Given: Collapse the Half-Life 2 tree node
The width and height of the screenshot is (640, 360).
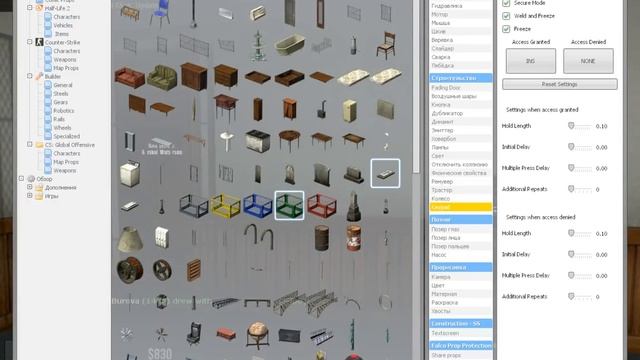Looking at the screenshot, I should [x=30, y=8].
